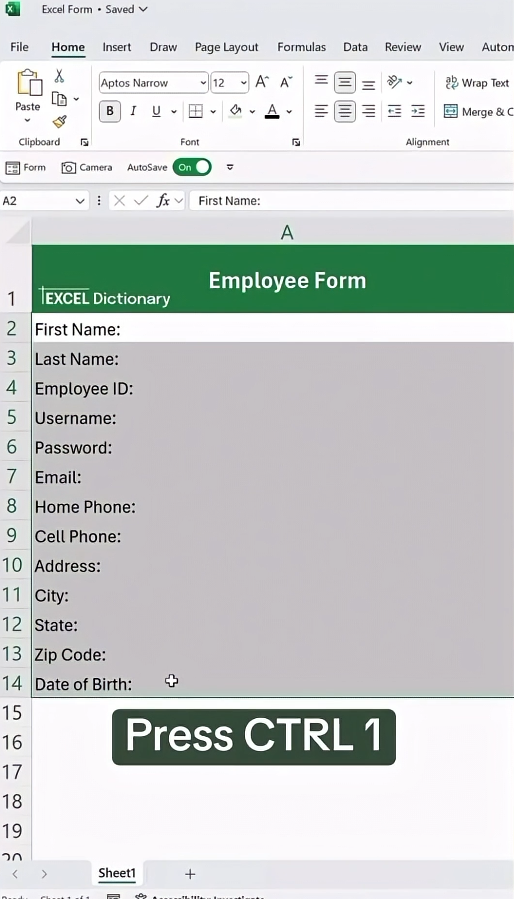514x899 pixels.
Task: Apply the Font Color letter A
Action: 272,111
